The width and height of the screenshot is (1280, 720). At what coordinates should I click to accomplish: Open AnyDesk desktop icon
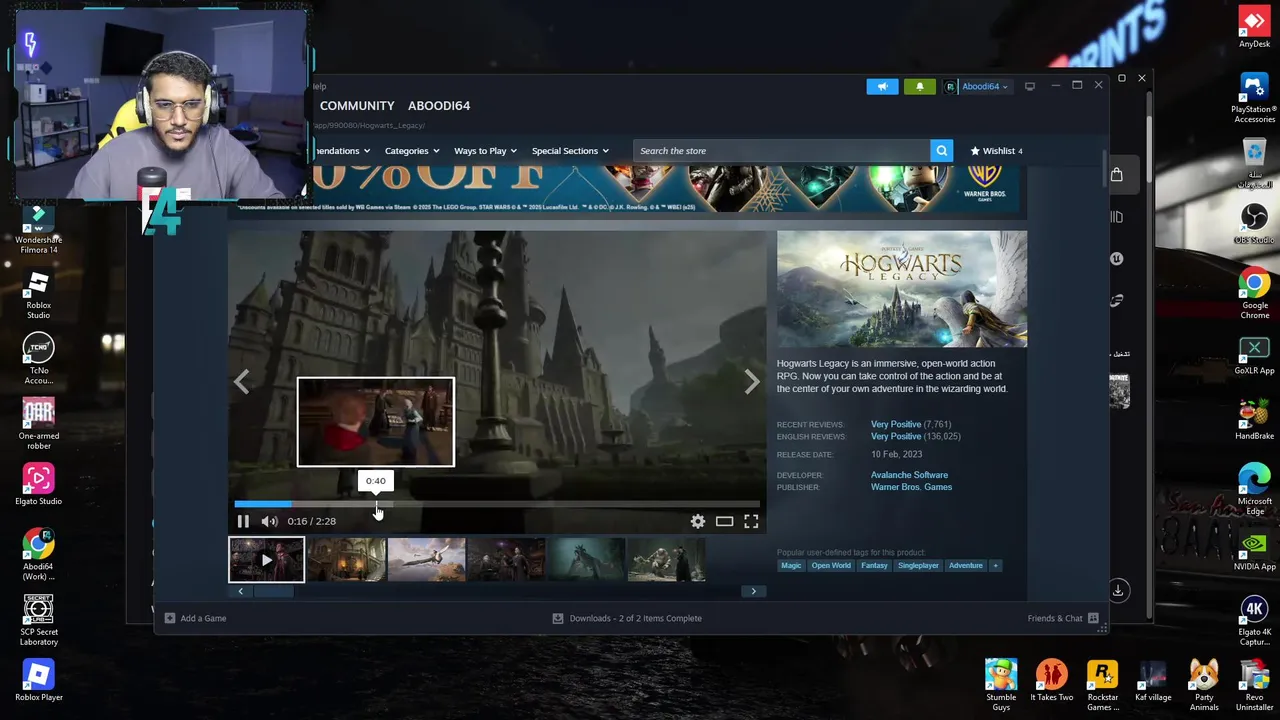pyautogui.click(x=1254, y=27)
